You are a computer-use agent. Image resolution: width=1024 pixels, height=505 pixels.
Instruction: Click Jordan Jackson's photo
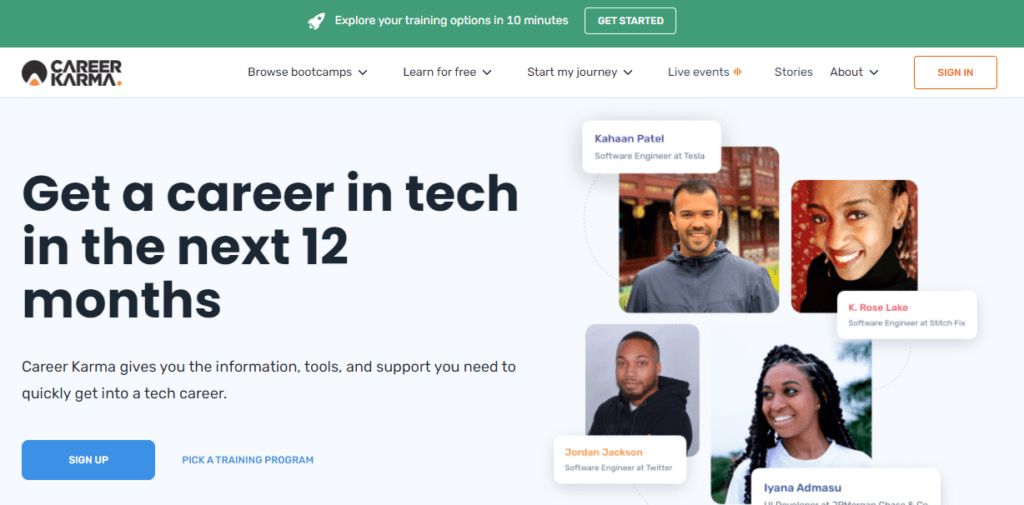tap(642, 390)
